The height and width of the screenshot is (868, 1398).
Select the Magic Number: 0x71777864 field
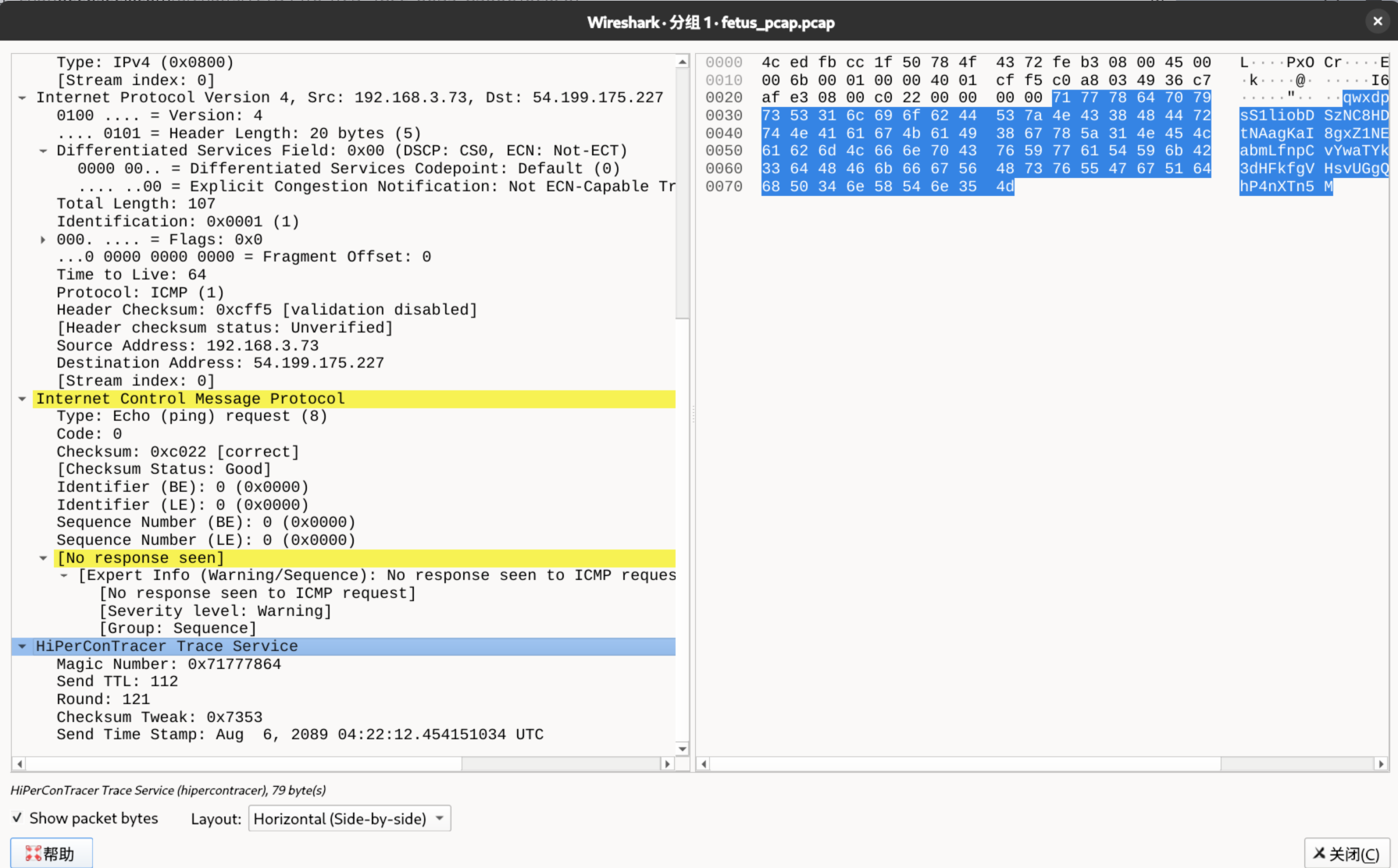click(169, 664)
